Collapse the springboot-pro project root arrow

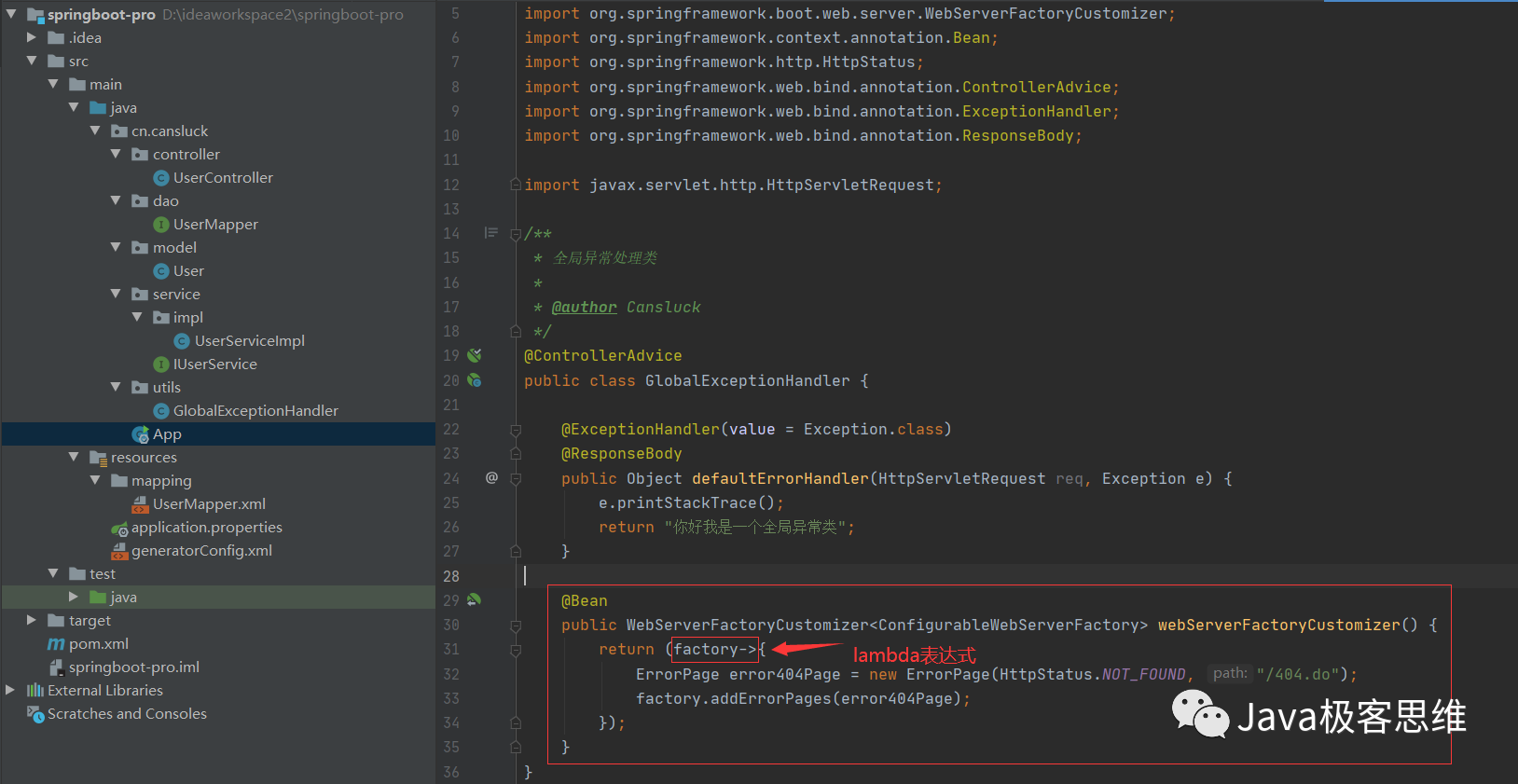point(11,14)
